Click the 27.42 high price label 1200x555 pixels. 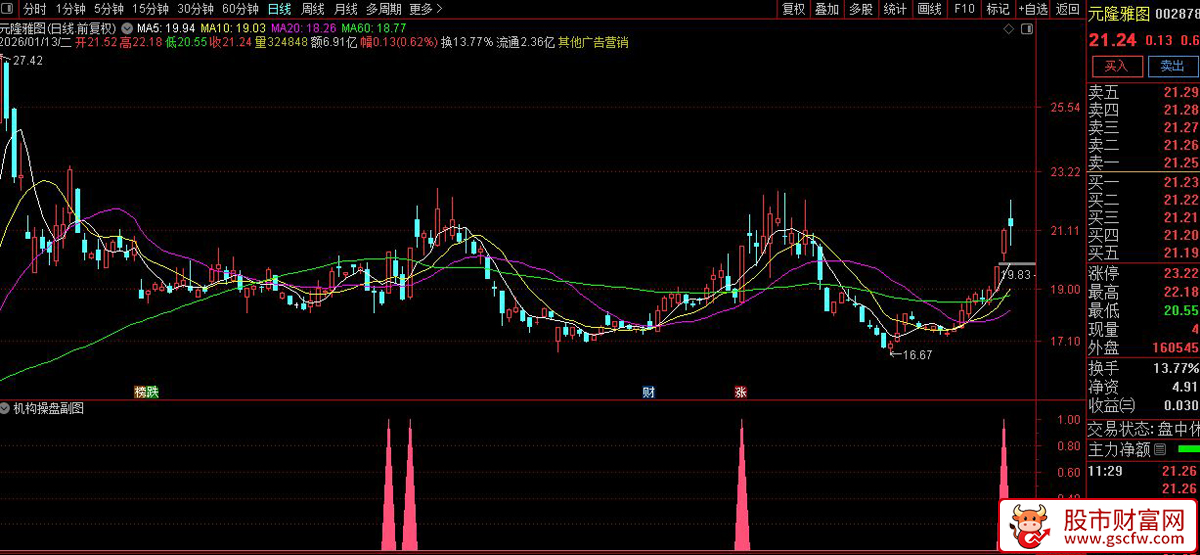[27, 61]
